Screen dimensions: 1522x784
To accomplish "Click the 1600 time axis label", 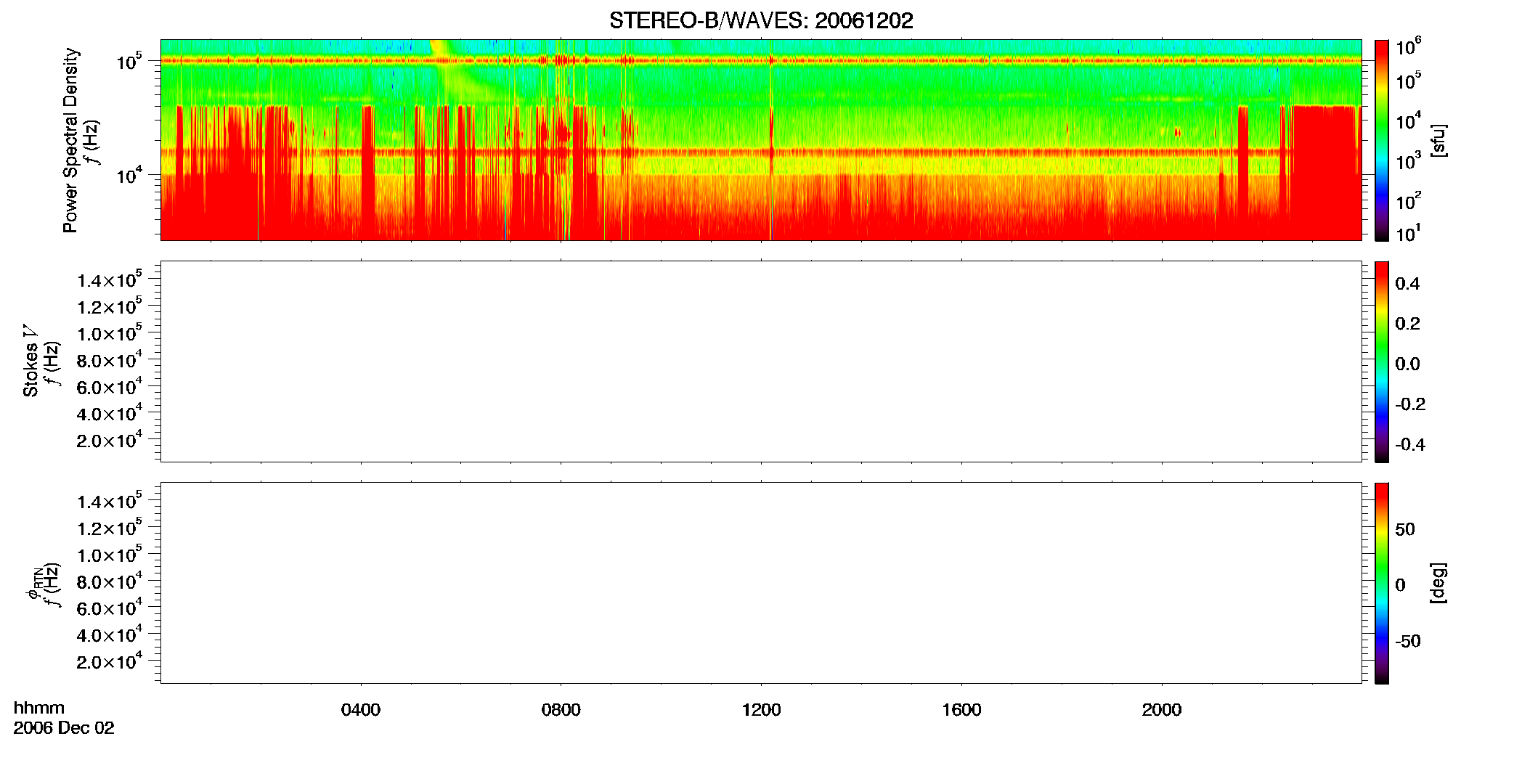I will [x=961, y=710].
